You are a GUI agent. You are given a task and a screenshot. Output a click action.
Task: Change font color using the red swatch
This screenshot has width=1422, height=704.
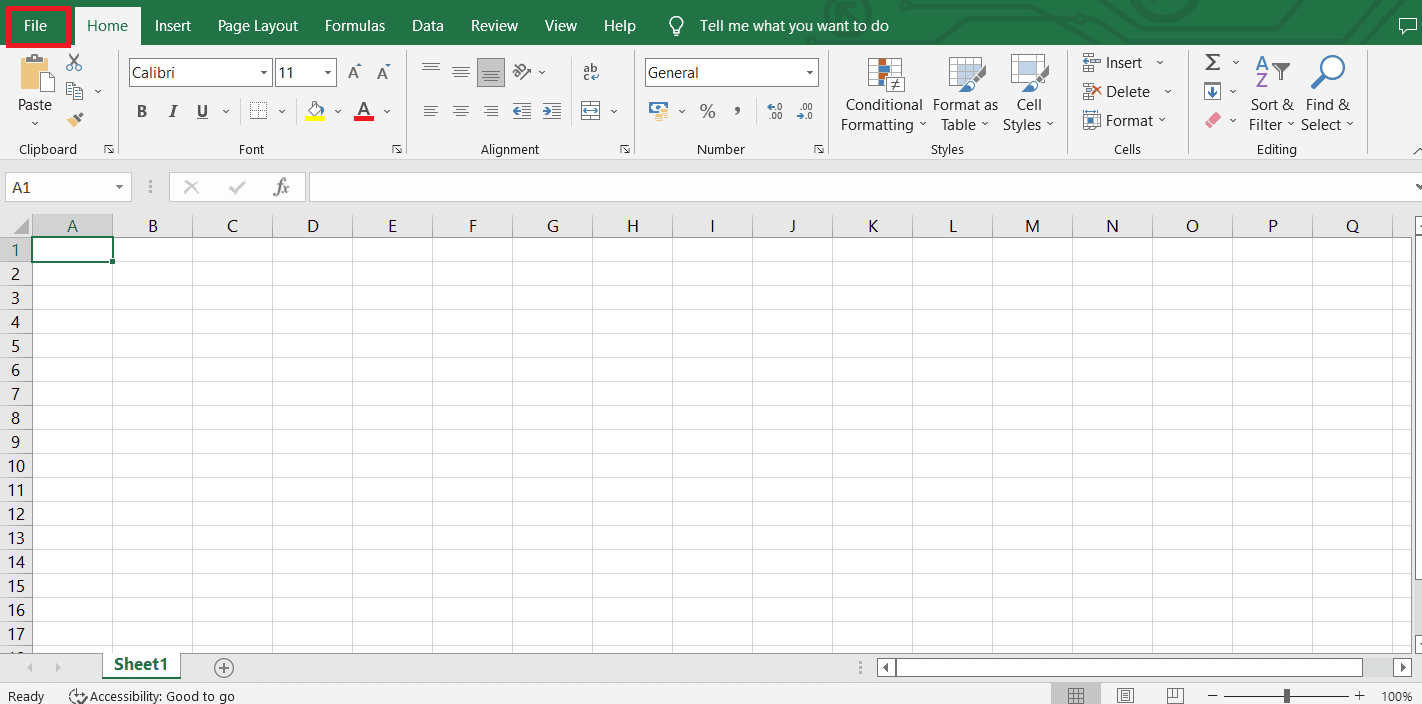[362, 111]
